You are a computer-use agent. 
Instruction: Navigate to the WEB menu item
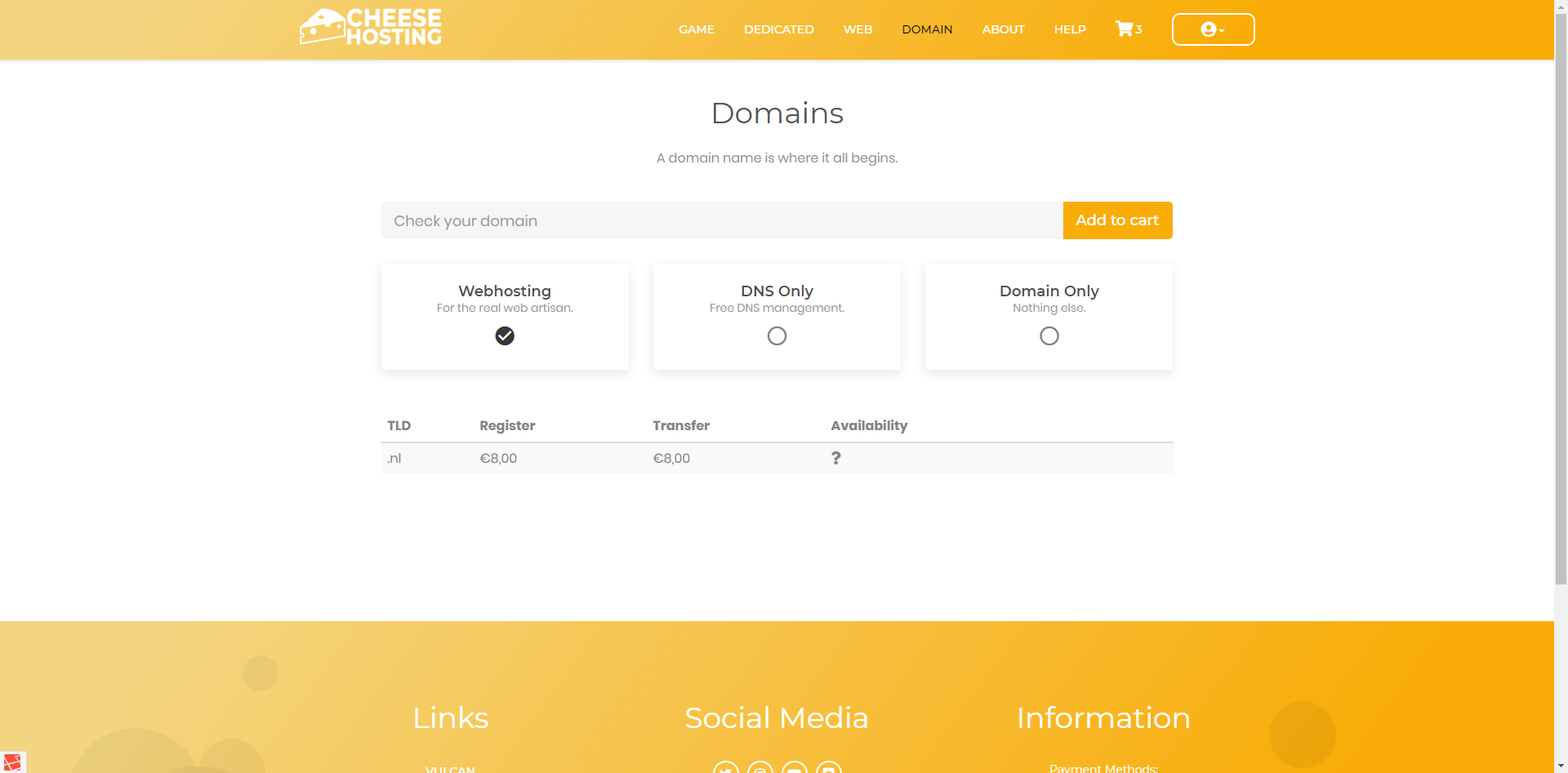[857, 29]
